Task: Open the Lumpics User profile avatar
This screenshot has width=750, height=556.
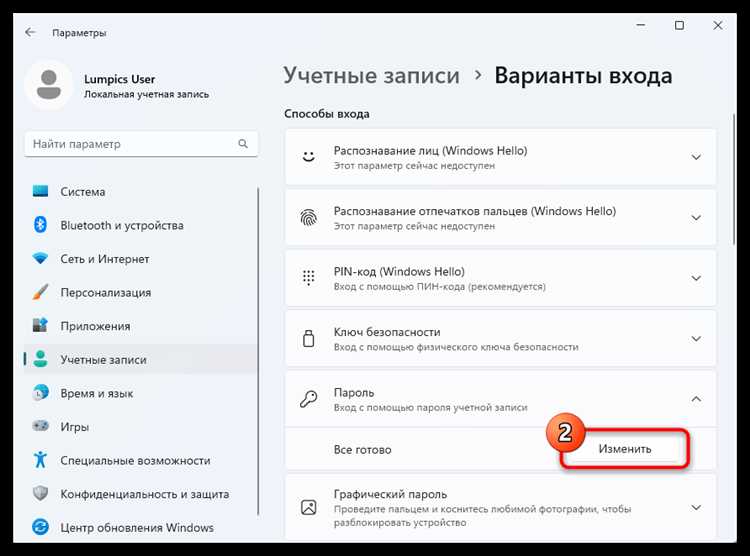Action: (49, 86)
